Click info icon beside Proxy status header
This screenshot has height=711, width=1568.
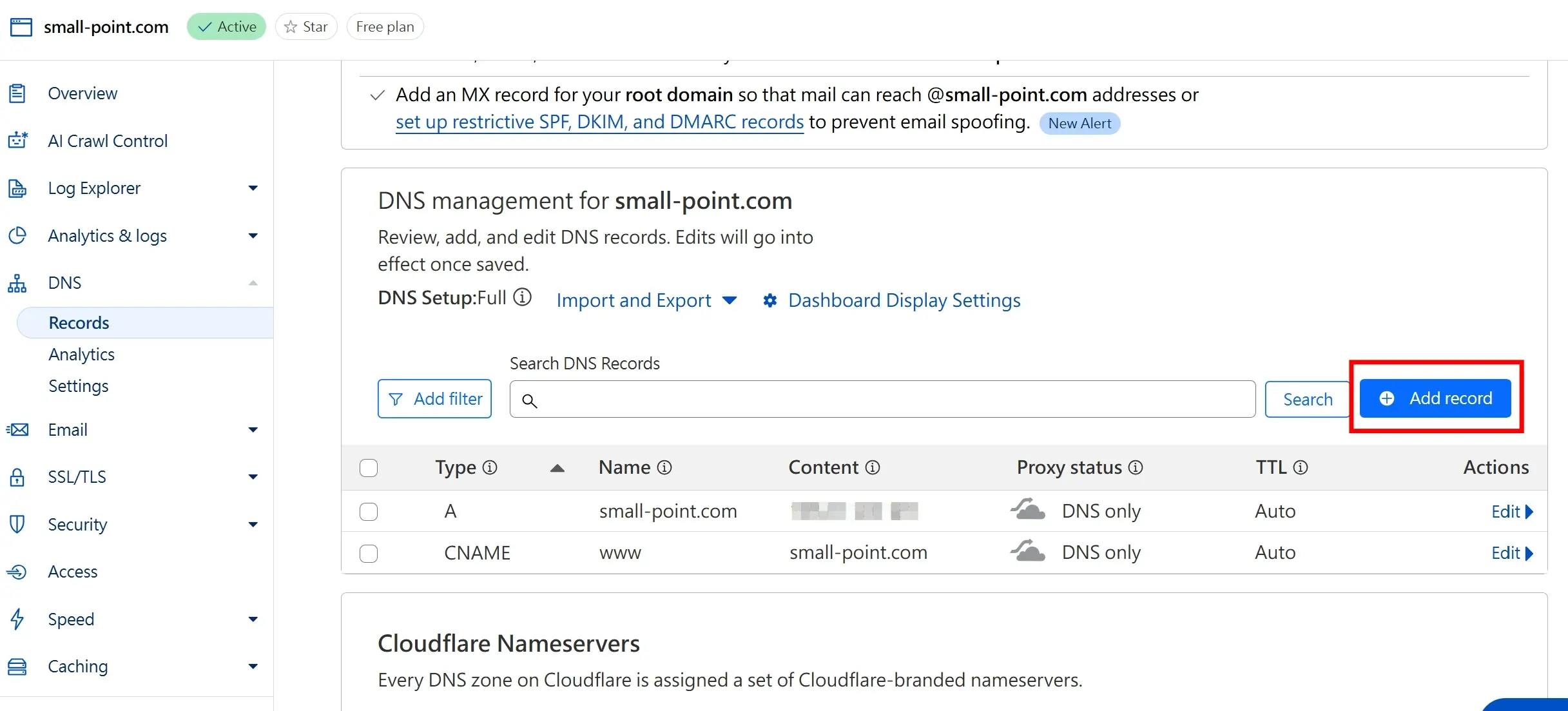1136,467
